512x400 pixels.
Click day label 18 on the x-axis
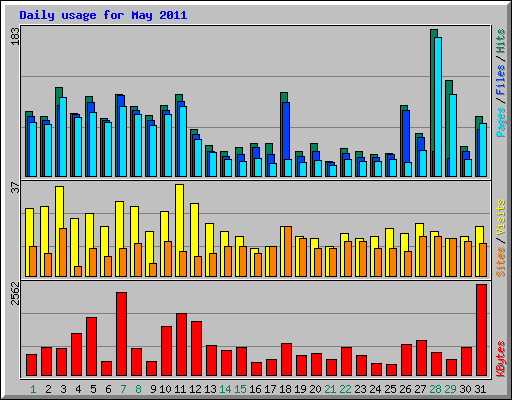point(285,389)
